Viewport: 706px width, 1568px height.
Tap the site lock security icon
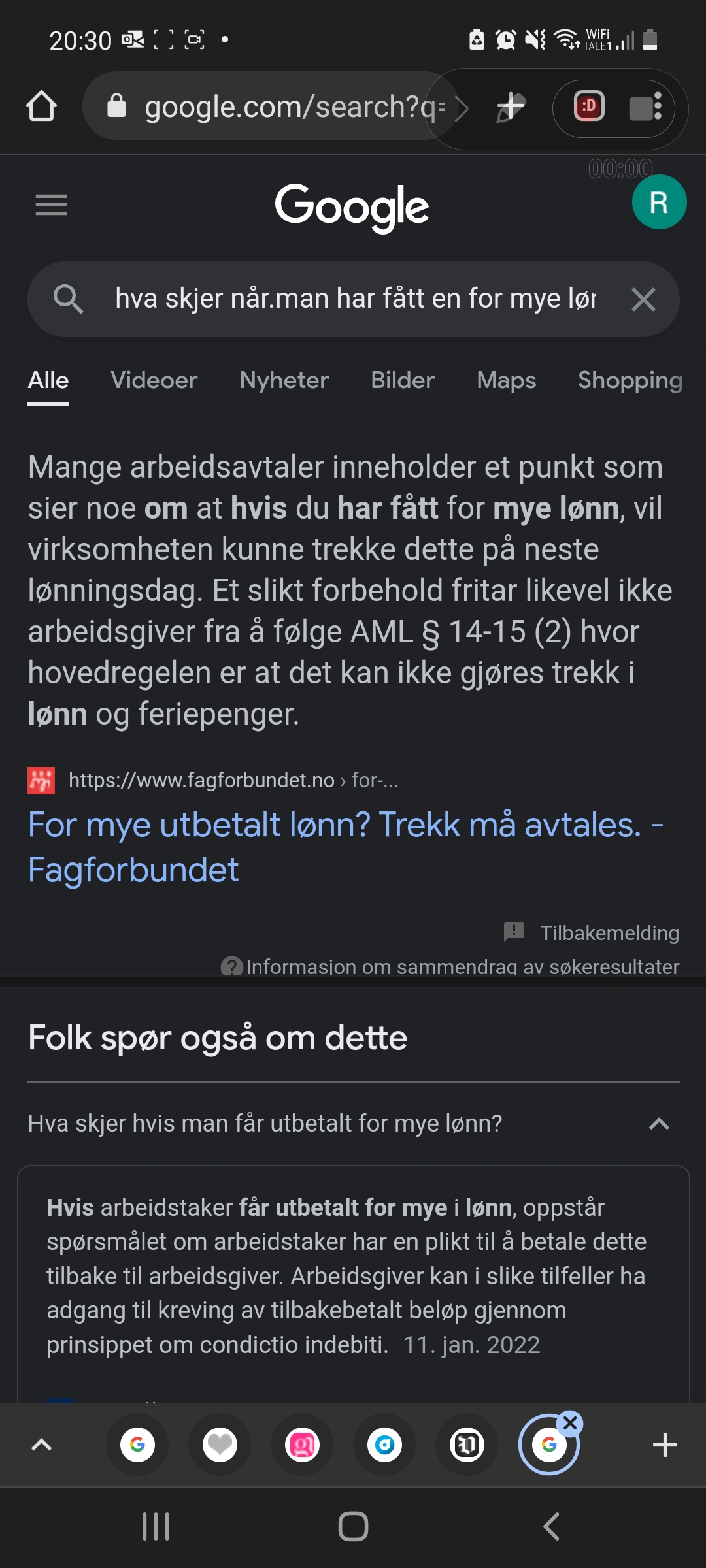(116, 106)
